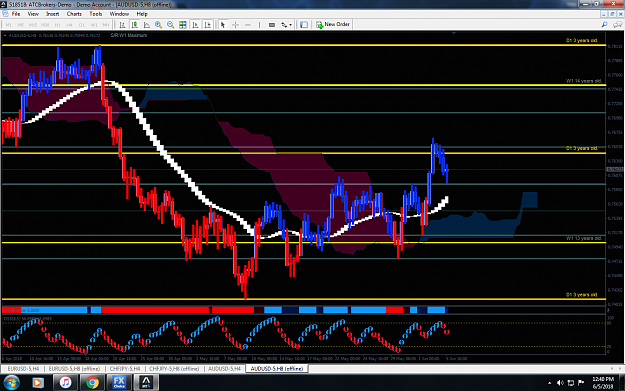Image resolution: width=625 pixels, height=391 pixels.
Task: Click the bottom 'D1 3 years old' label
Action: click(x=582, y=295)
